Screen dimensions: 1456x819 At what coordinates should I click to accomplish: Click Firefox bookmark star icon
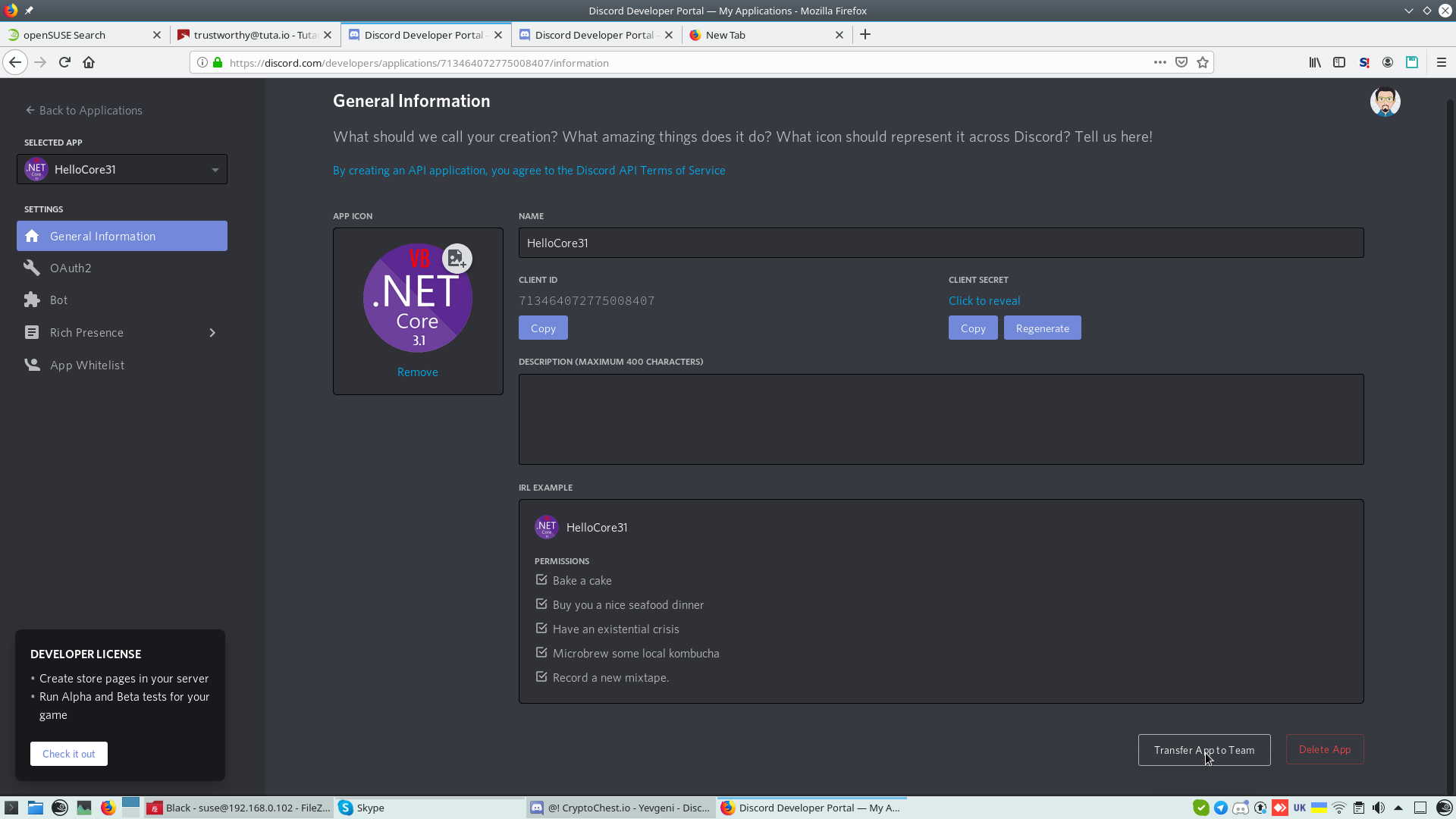pos(1203,63)
